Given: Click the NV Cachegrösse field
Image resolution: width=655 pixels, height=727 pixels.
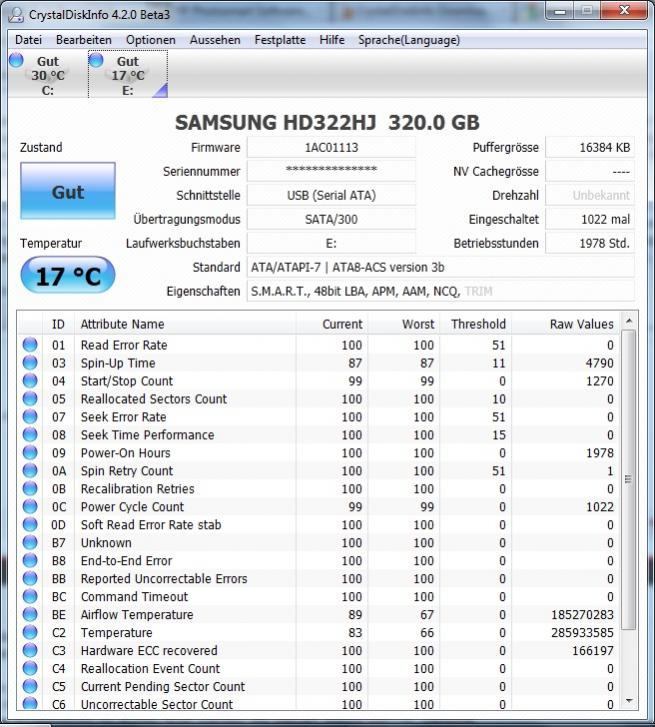Looking at the screenshot, I should tap(590, 171).
